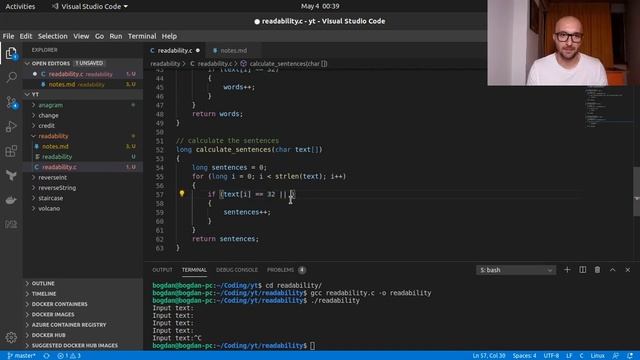This screenshot has height=360, width=640.
Task: Expand the Docker Hub section
Action: 83,335
